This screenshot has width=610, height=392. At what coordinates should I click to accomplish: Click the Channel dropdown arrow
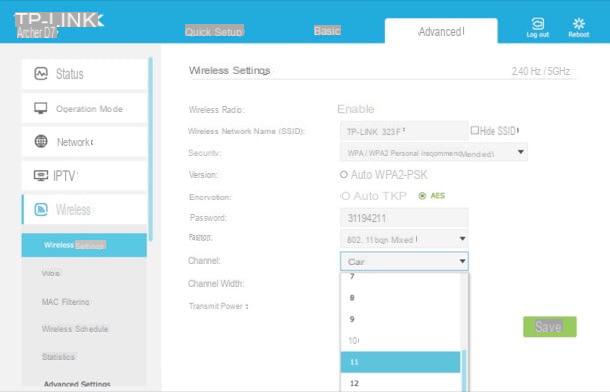click(x=462, y=261)
